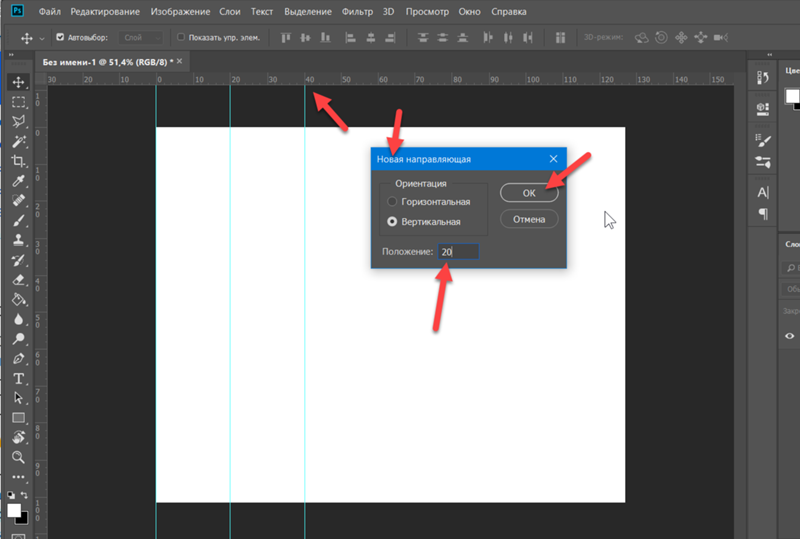
Task: Open the Paragraph panel icon
Action: click(764, 213)
